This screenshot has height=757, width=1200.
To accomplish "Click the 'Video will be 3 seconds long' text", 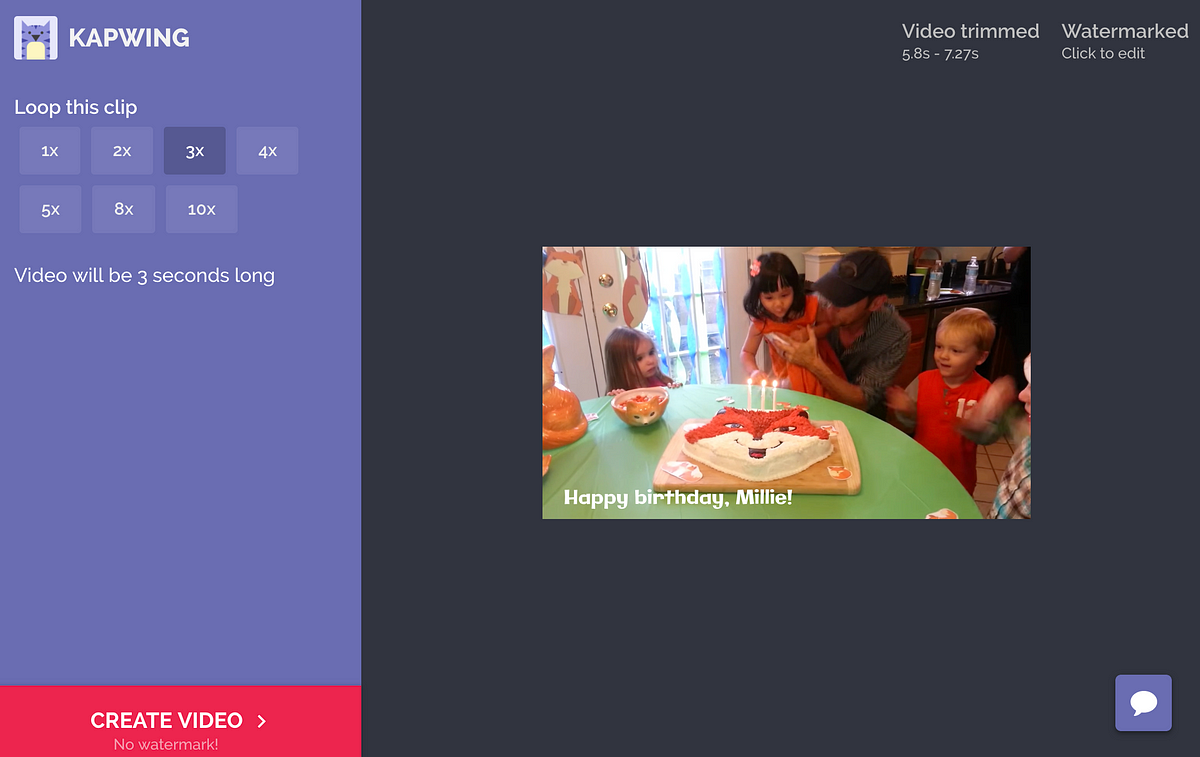I will point(144,275).
